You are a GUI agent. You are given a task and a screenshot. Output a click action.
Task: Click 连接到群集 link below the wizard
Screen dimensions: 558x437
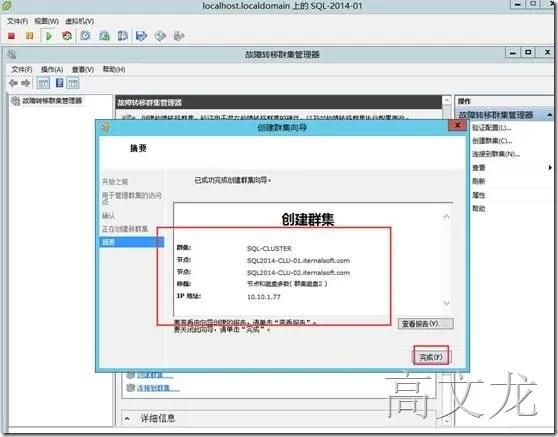tap(158, 388)
